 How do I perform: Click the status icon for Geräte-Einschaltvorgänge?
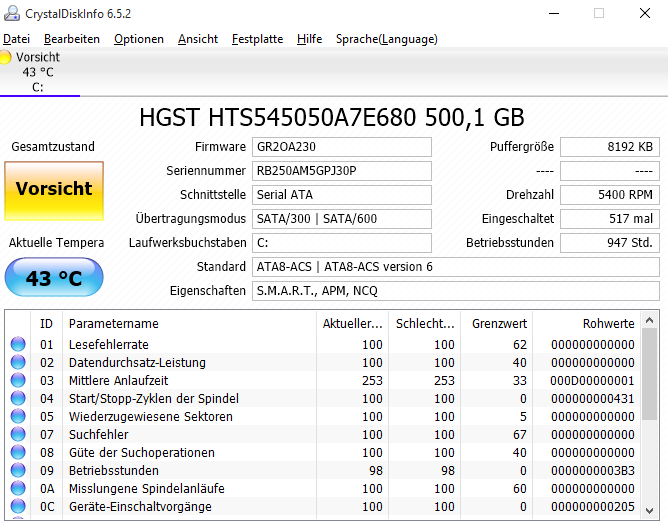click(18, 506)
